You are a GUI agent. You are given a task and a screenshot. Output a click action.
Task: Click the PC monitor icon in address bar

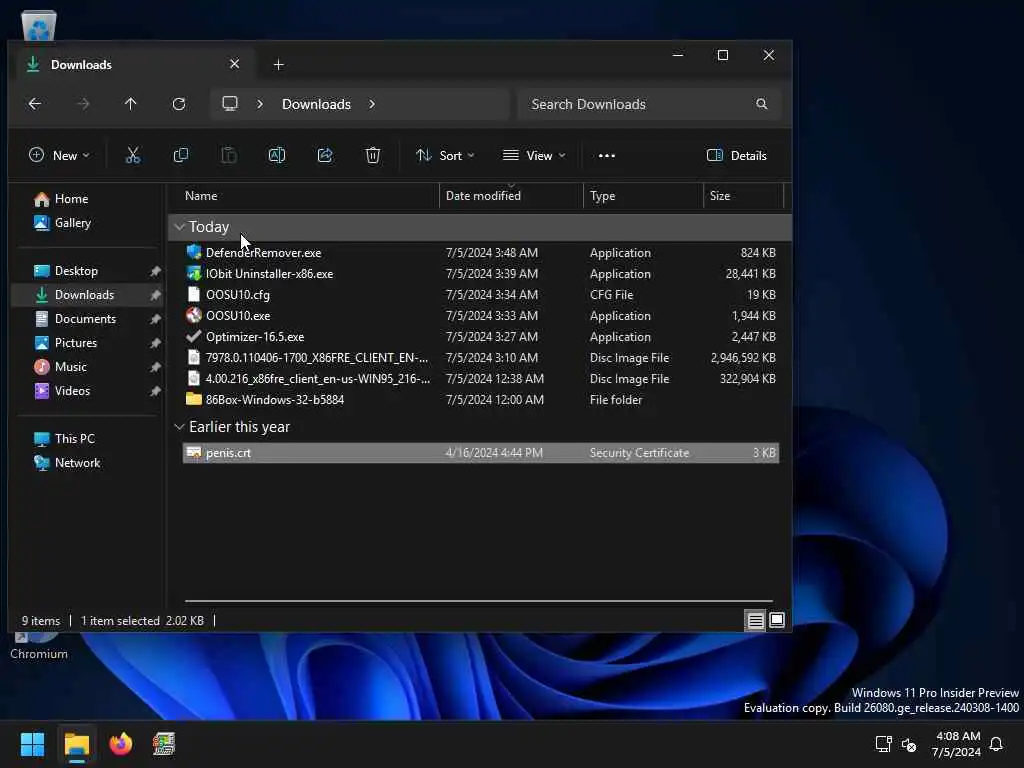[230, 104]
